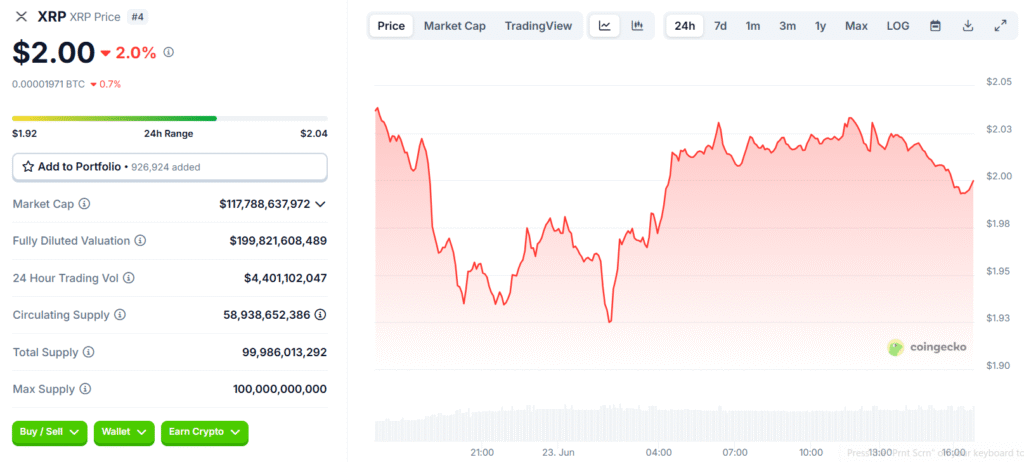The height and width of the screenshot is (462, 1024).
Task: Click the $2.00 price value
Action: coord(54,52)
